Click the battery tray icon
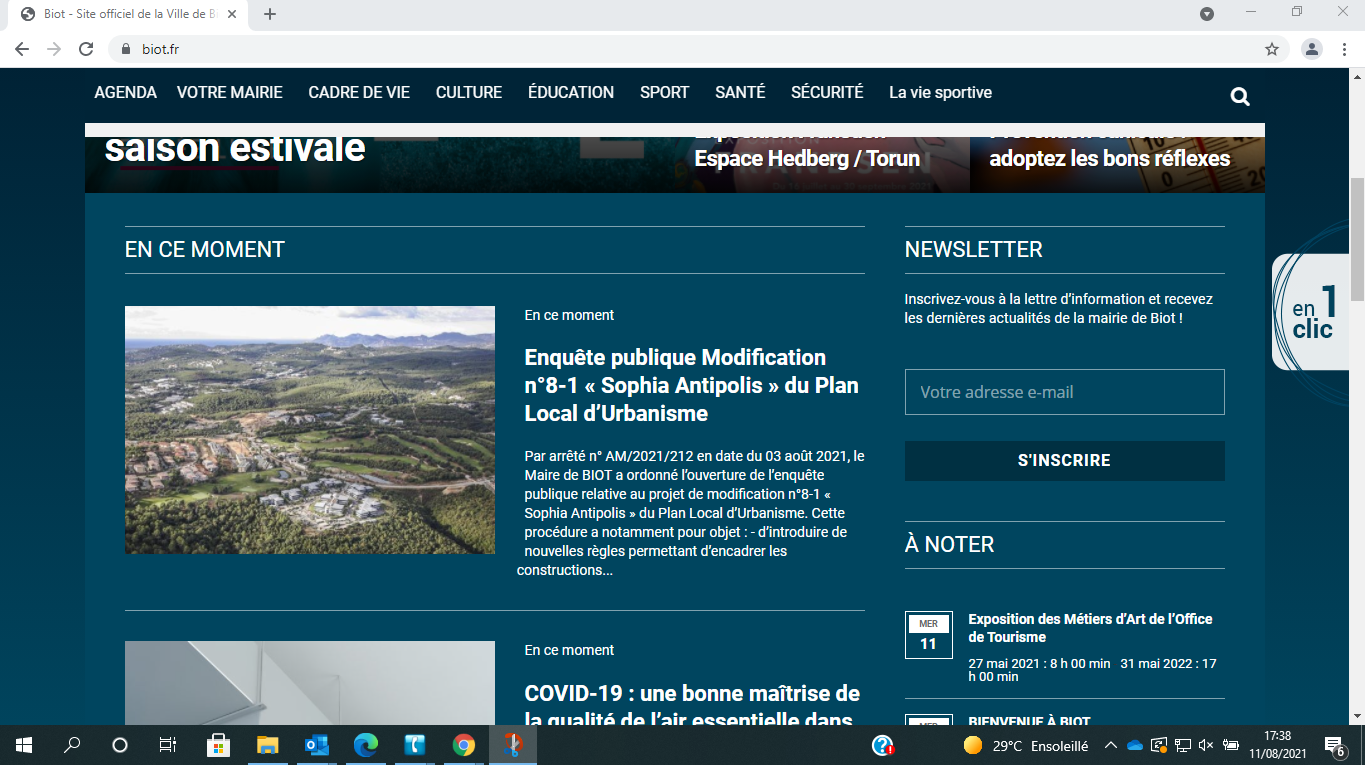The image size is (1365, 765). tap(1230, 745)
